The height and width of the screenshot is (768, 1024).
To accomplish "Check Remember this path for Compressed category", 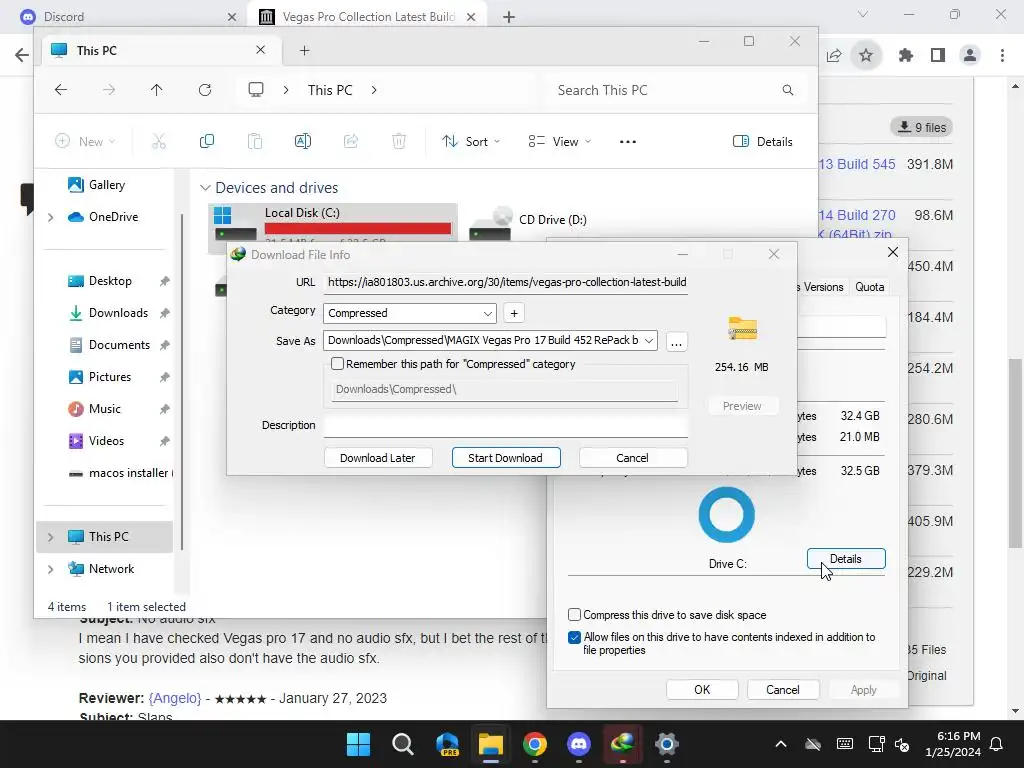I will [338, 364].
